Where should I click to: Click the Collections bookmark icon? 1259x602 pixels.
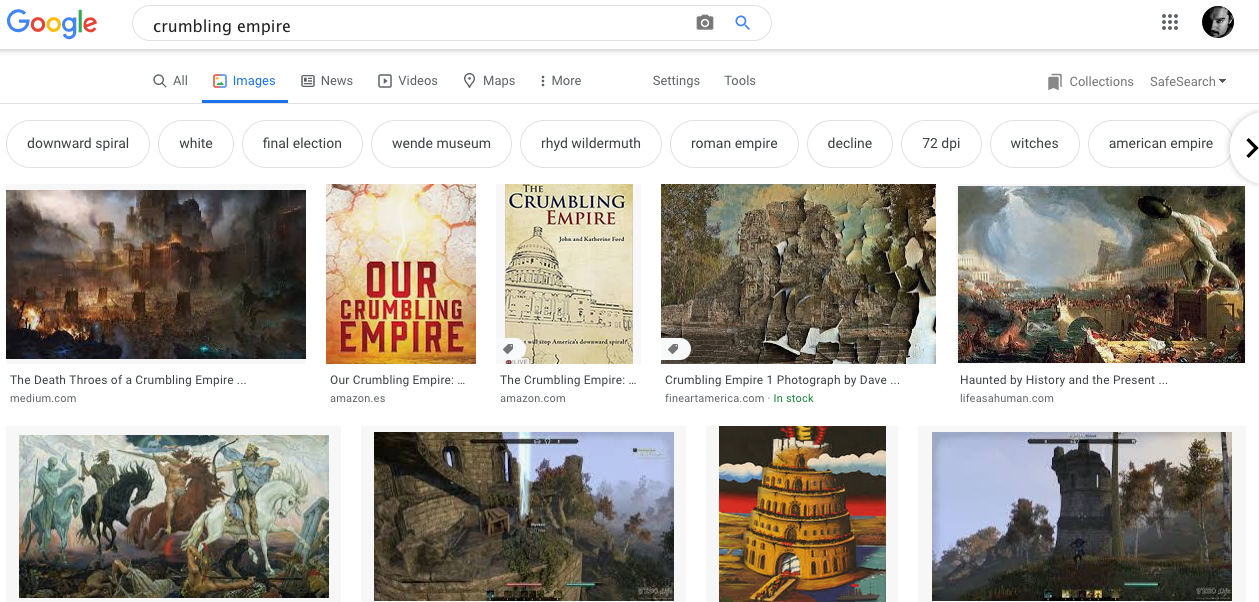point(1054,82)
